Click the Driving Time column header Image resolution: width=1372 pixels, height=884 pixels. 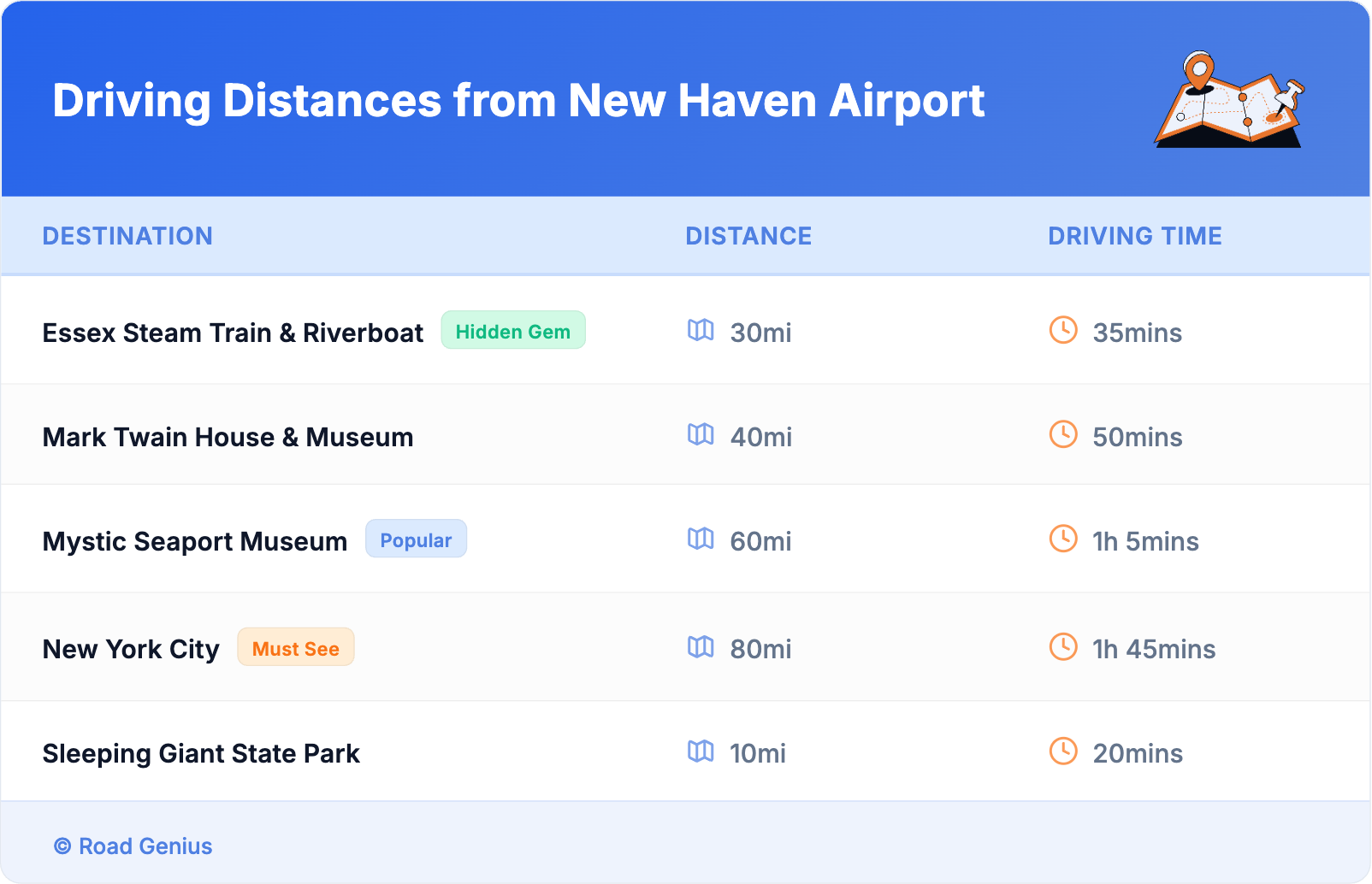coord(1134,236)
